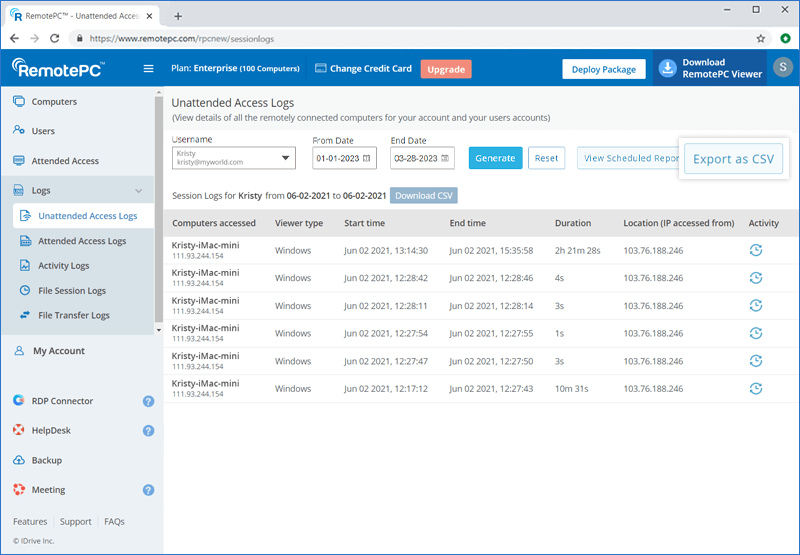
Task: Click the Duration column header
Action: [573, 223]
